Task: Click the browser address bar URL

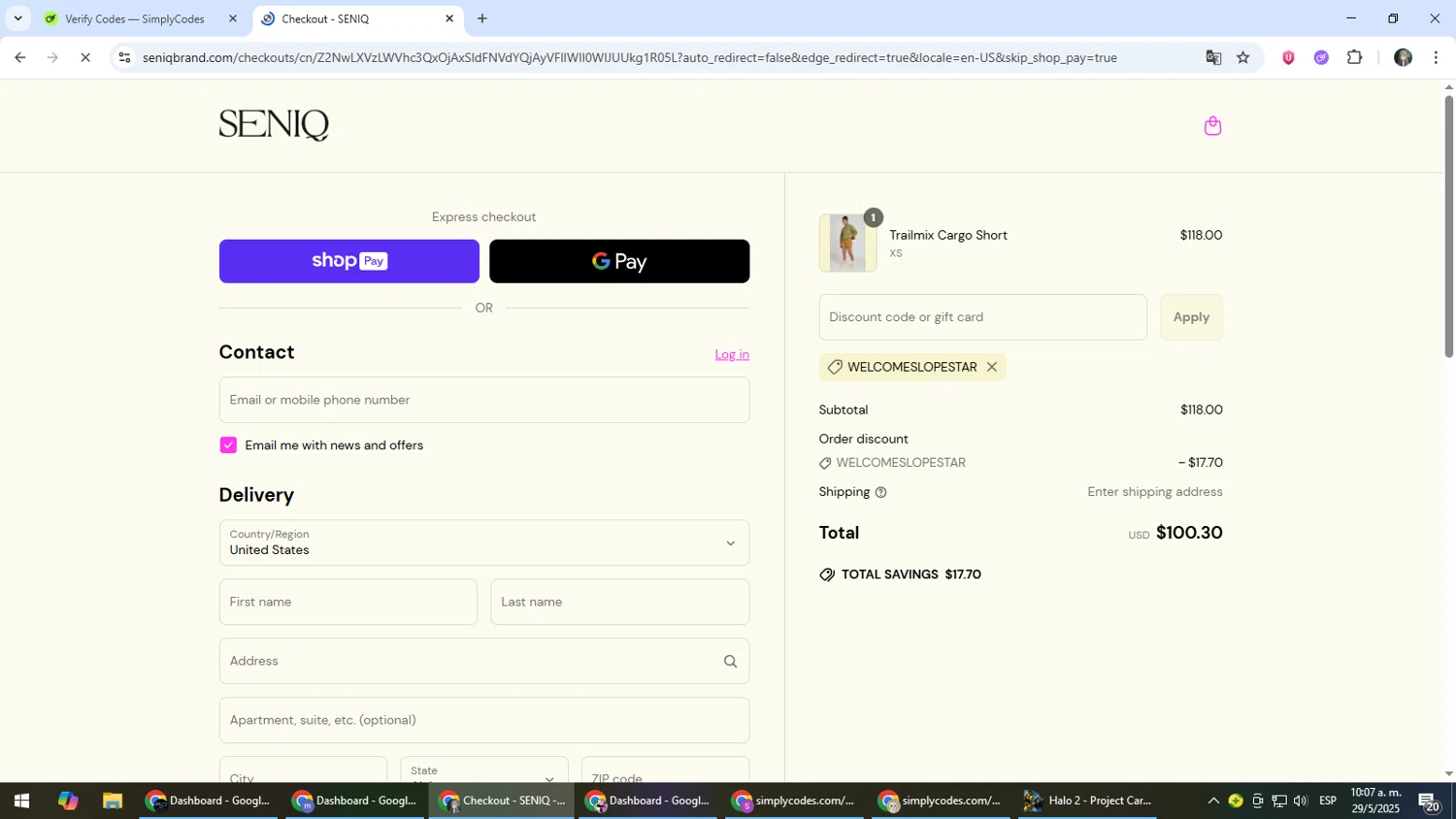Action: pos(630,57)
